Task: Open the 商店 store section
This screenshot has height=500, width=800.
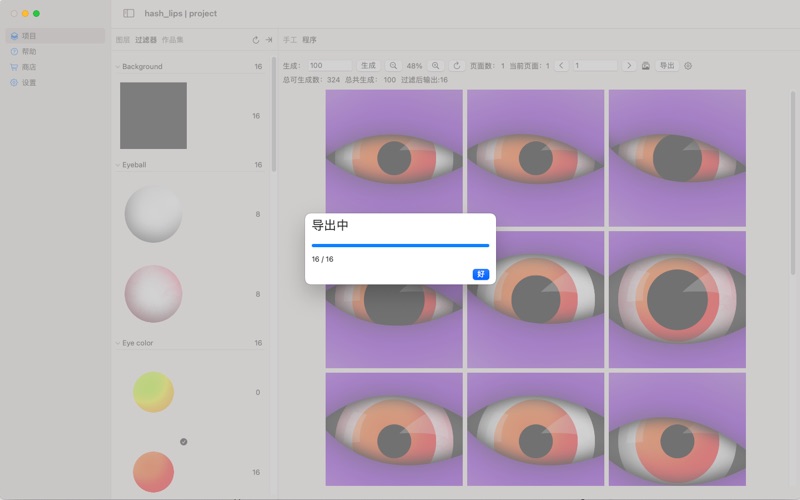Action: (x=29, y=67)
